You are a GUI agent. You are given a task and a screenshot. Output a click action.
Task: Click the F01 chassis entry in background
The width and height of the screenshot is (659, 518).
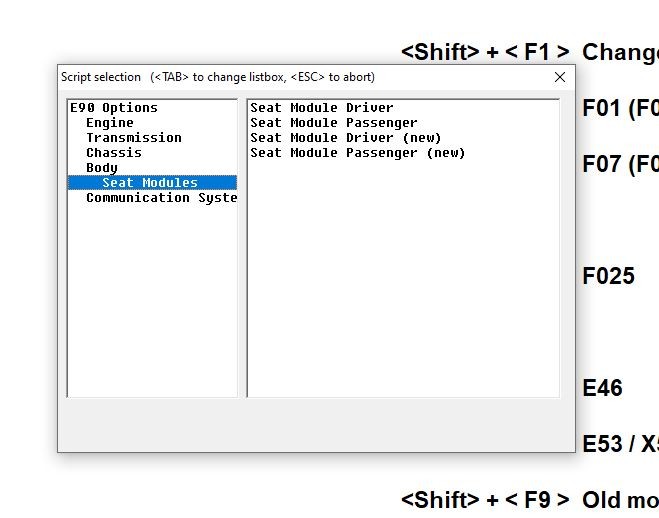(619, 108)
